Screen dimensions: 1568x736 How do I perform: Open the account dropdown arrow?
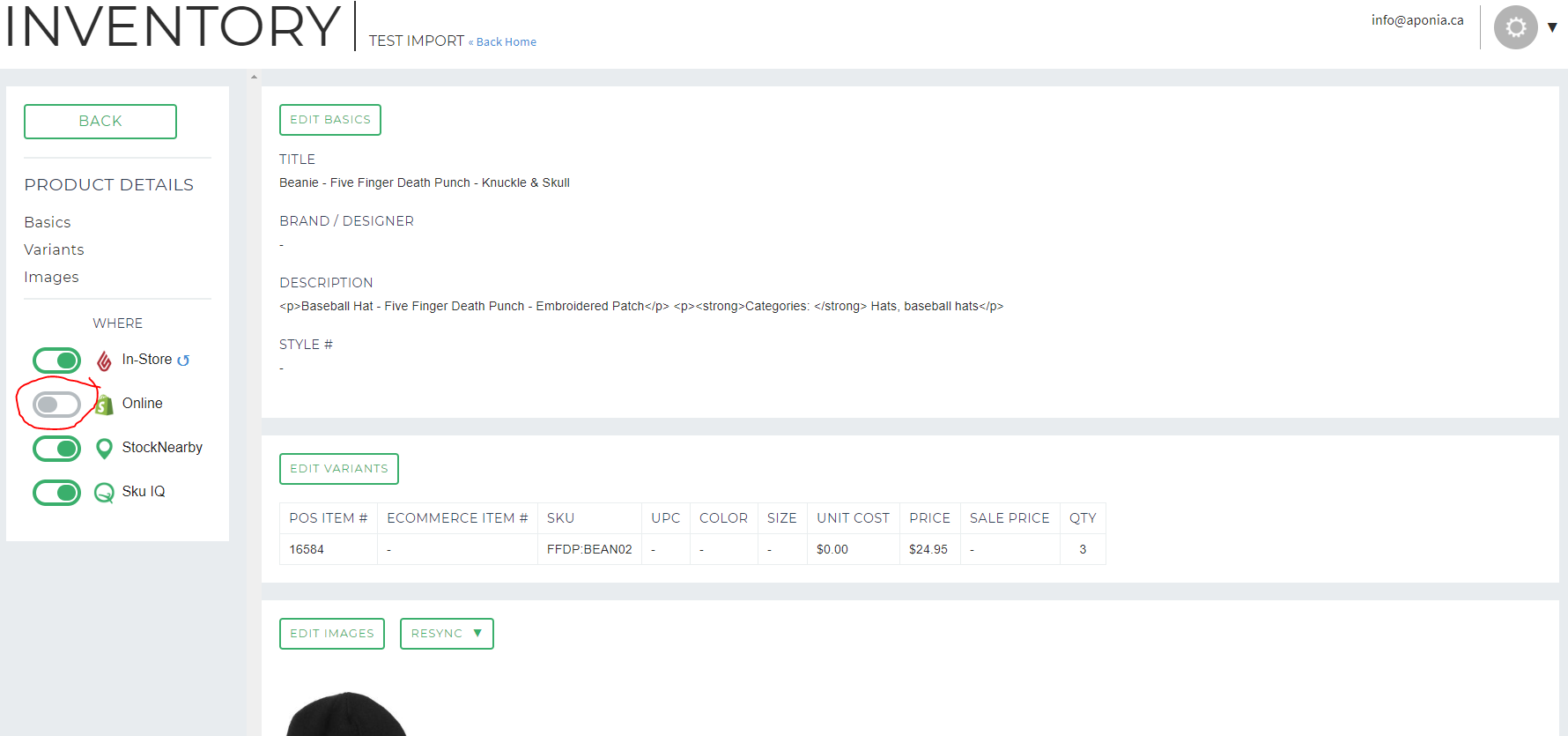(1552, 27)
